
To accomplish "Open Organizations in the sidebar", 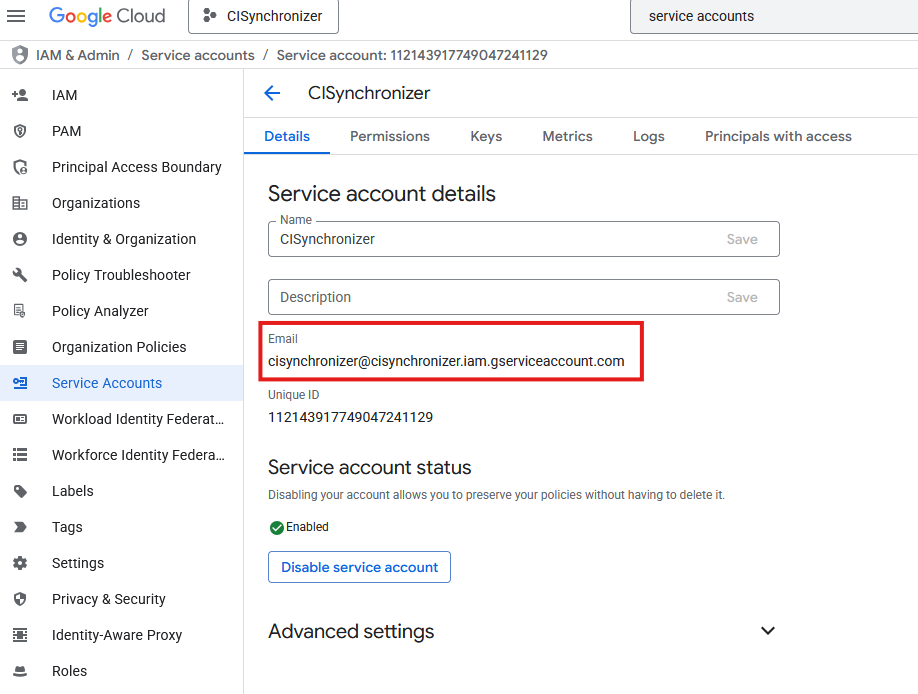I will tap(96, 203).
